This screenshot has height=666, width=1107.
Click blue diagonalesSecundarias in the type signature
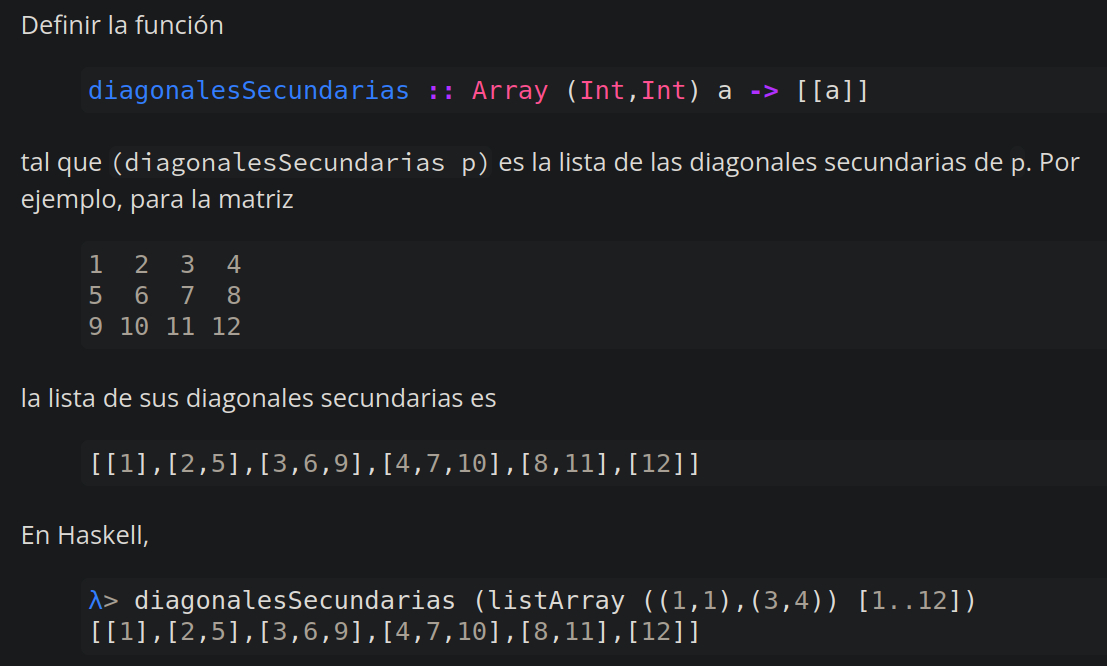tap(248, 91)
